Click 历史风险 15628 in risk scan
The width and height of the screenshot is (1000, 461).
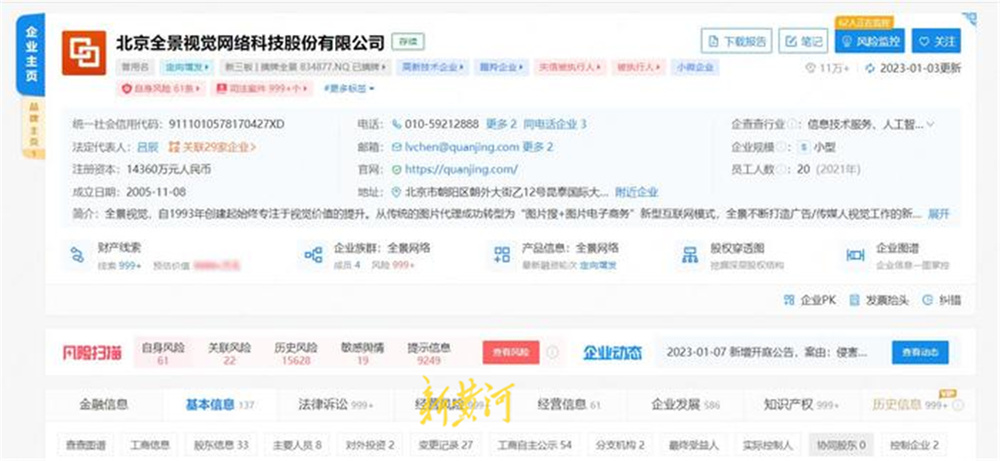point(296,353)
